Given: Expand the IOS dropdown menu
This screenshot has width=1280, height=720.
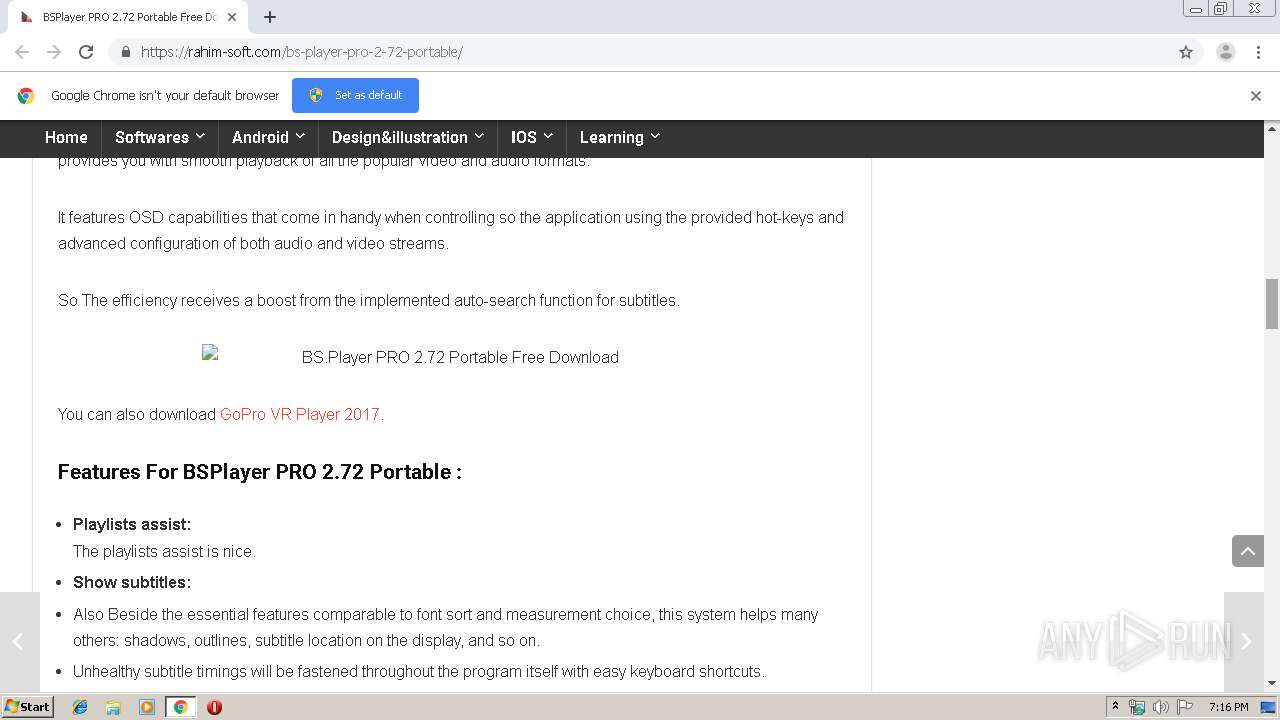Looking at the screenshot, I should click(x=532, y=137).
